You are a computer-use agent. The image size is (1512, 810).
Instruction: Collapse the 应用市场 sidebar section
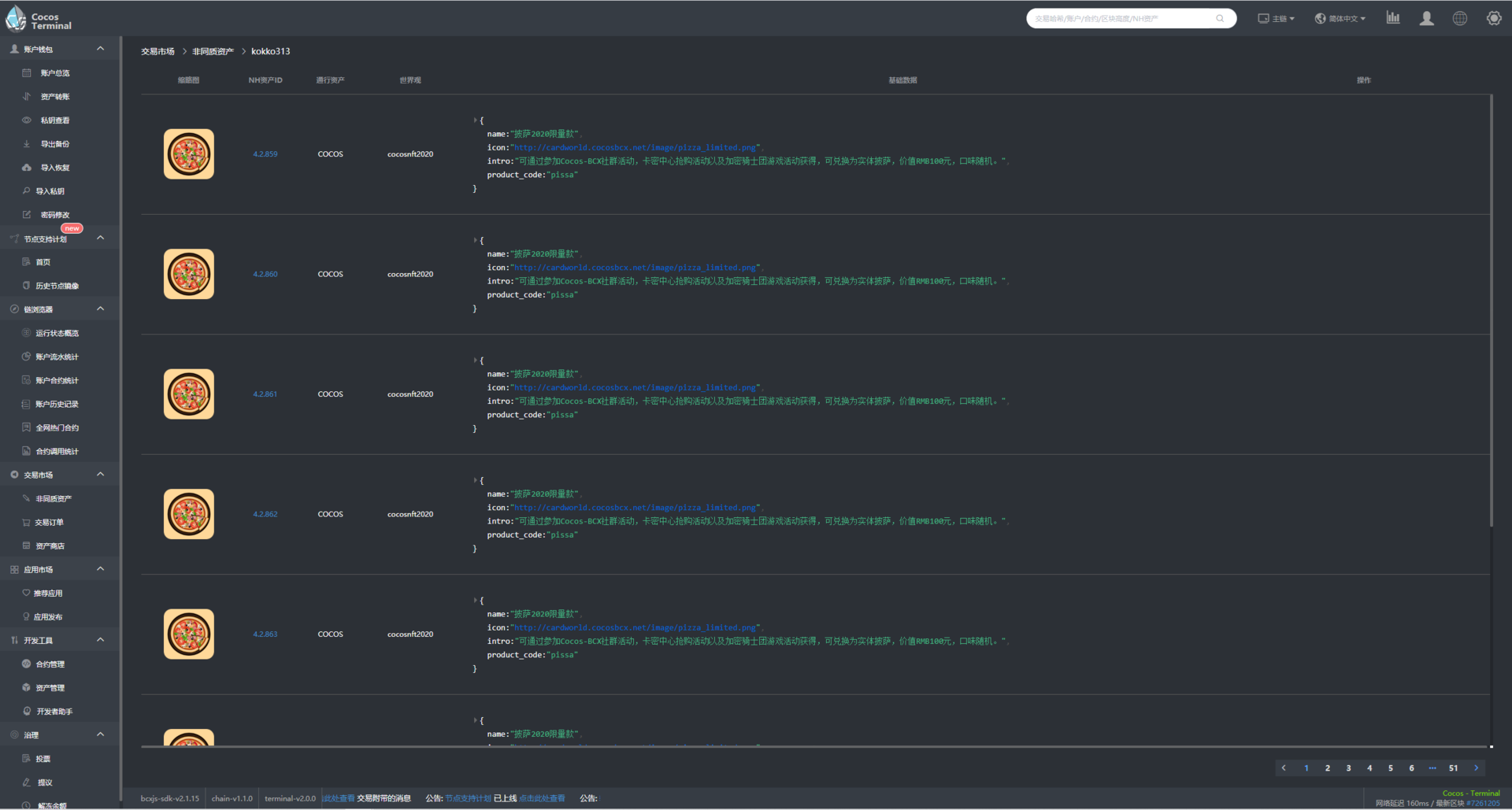[100, 568]
